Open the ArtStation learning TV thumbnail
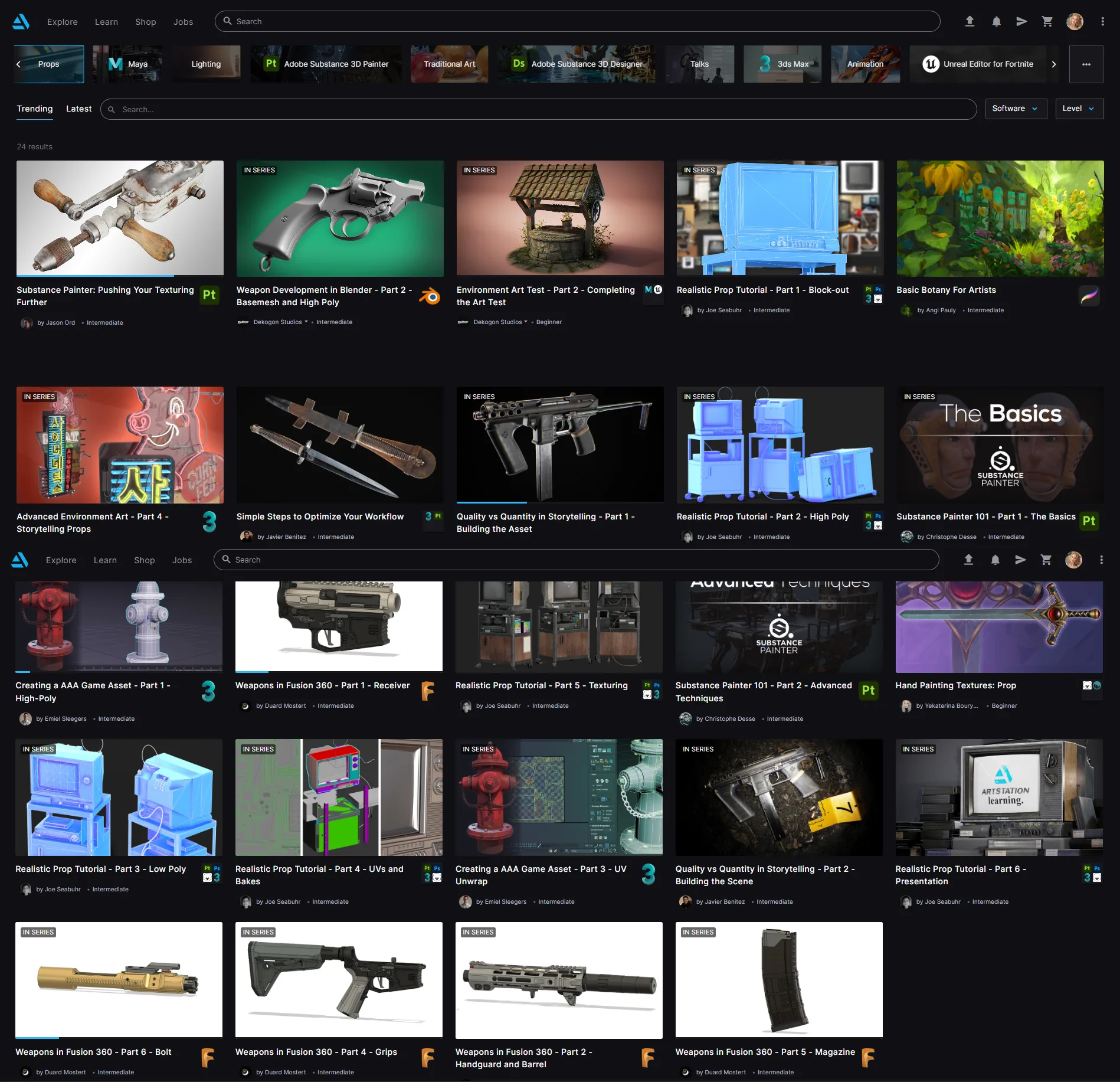 (x=999, y=797)
